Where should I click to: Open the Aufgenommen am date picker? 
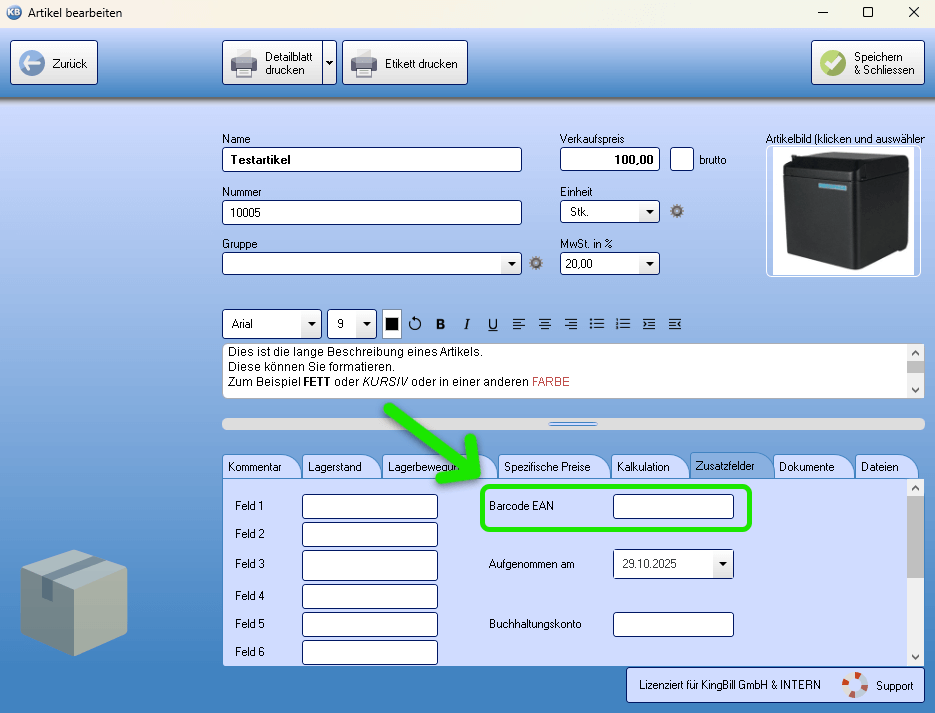click(x=722, y=565)
